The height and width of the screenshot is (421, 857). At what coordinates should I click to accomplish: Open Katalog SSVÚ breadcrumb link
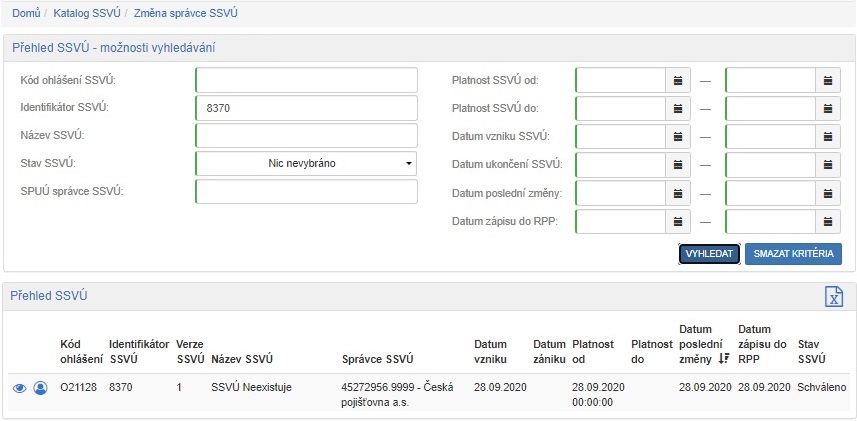(x=87, y=13)
